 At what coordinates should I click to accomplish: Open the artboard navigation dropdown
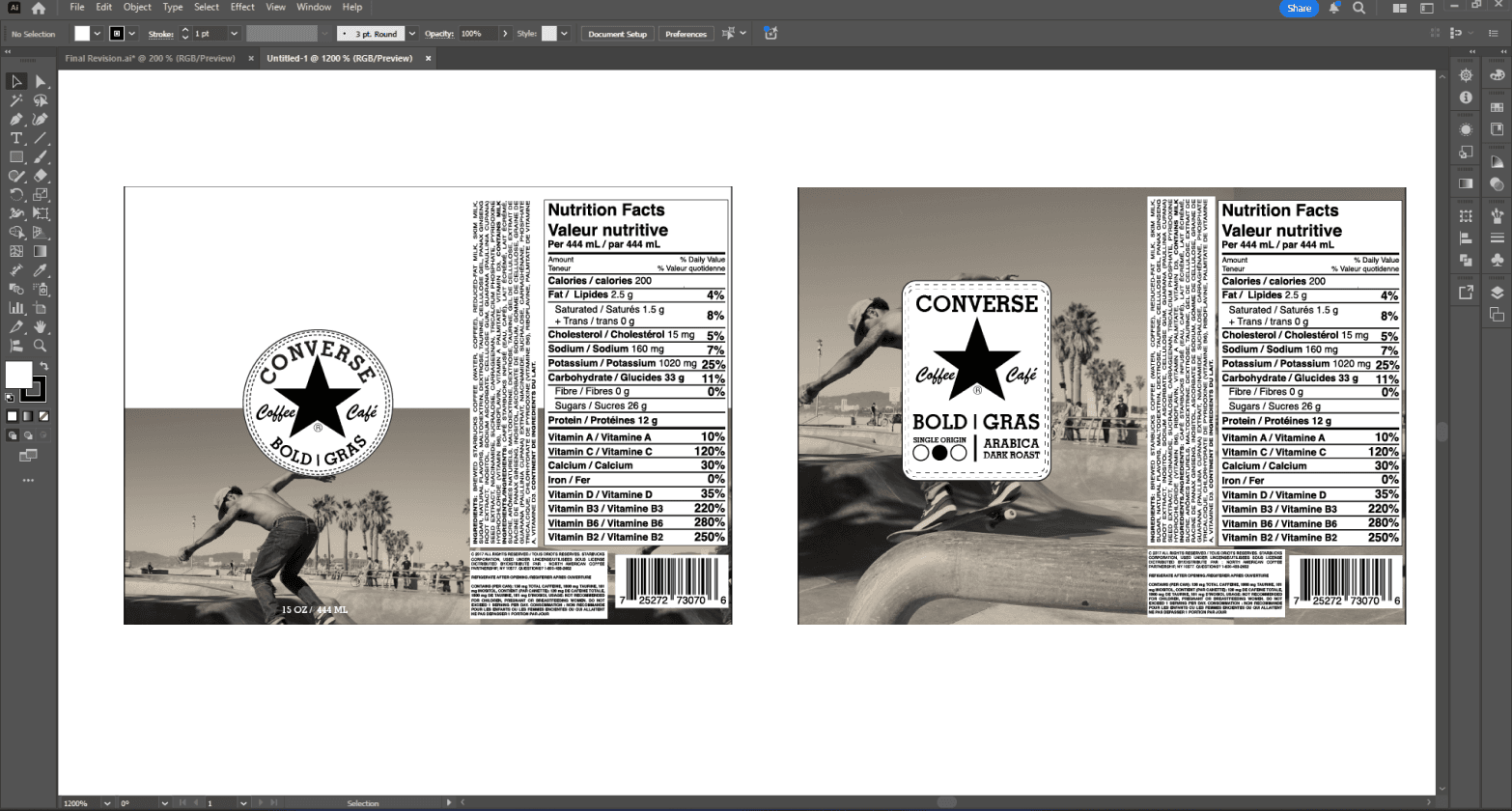coord(243,803)
